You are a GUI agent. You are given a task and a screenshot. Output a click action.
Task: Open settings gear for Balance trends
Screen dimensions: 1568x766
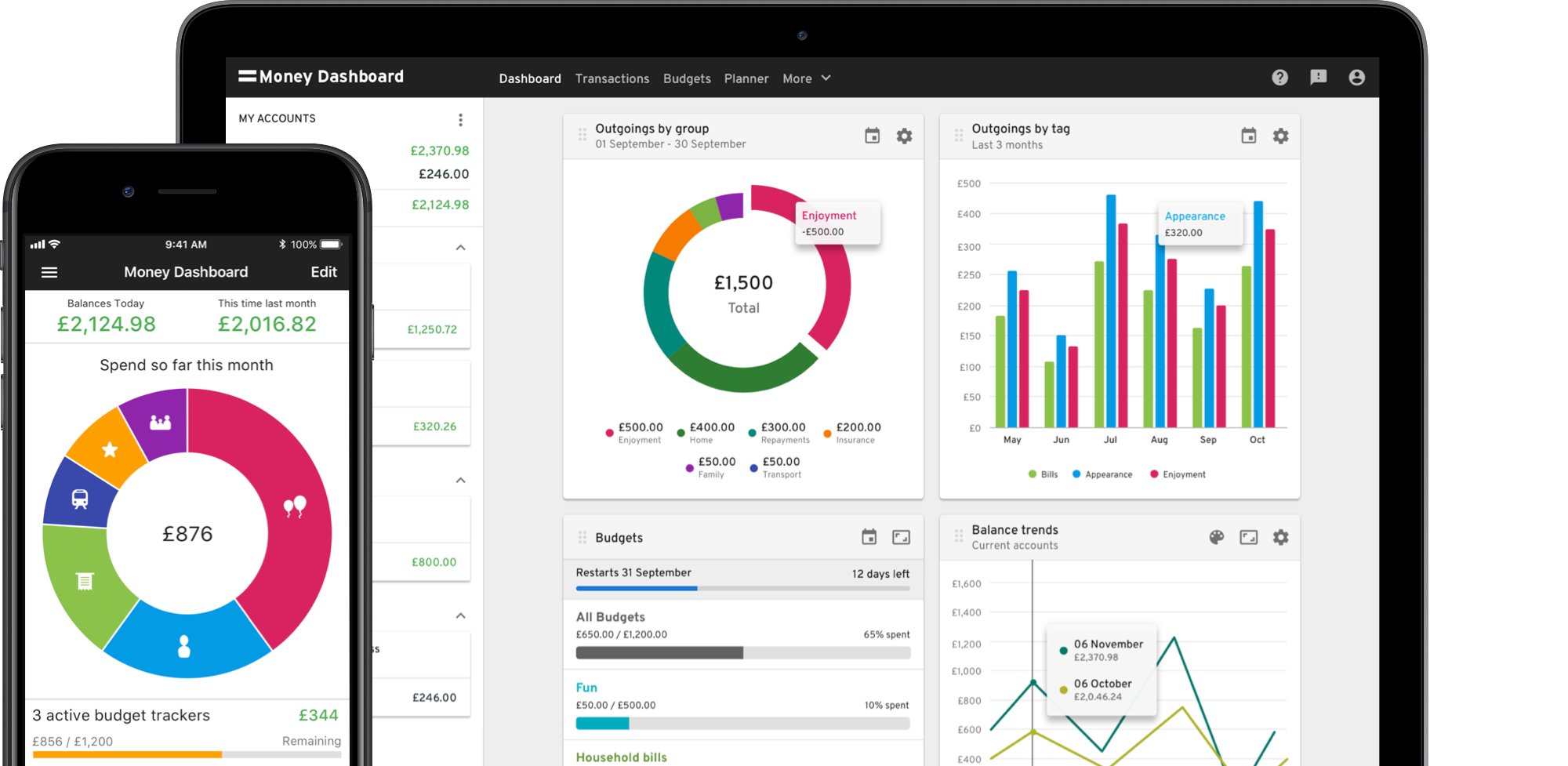point(1280,537)
